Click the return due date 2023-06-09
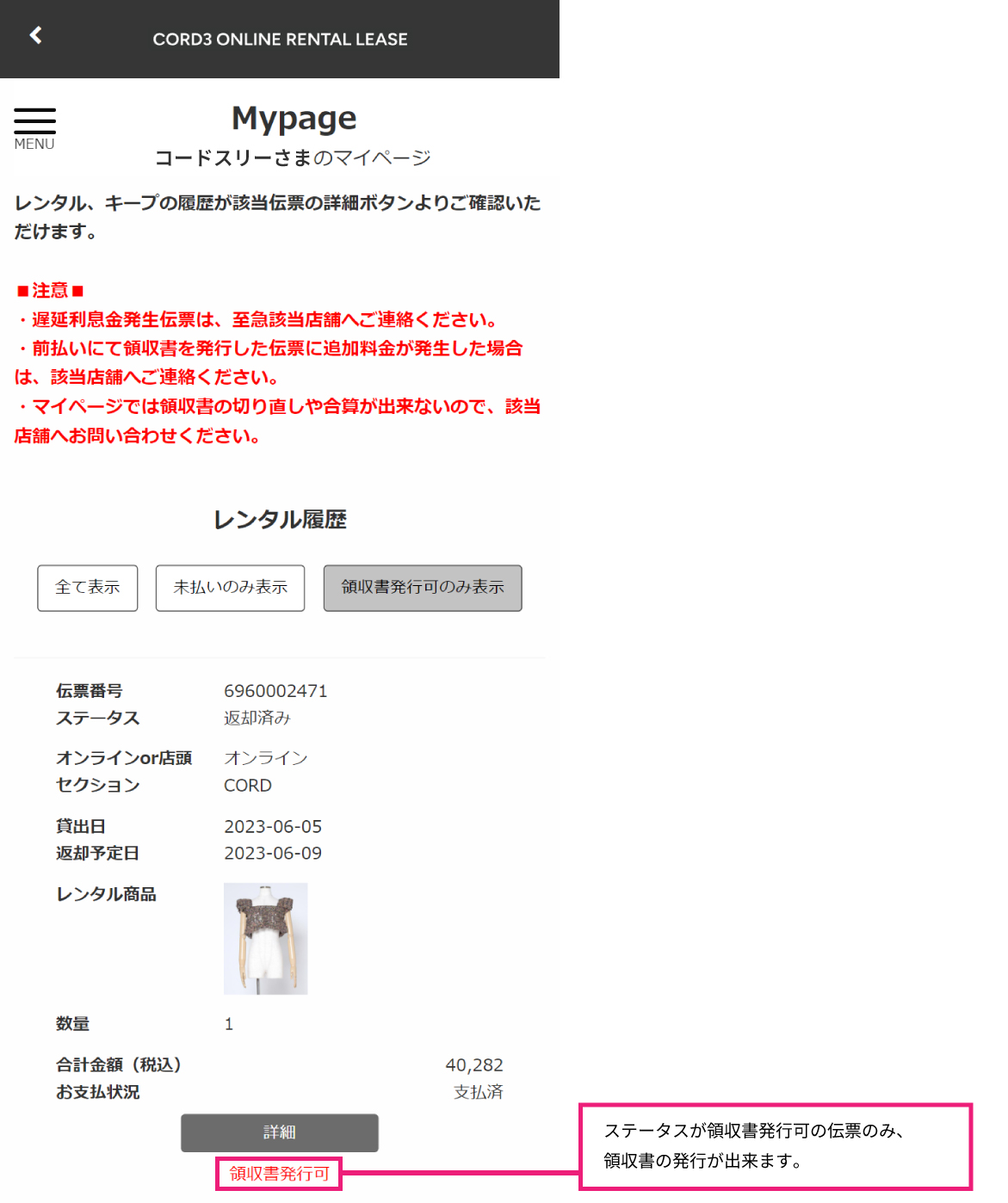The height and width of the screenshot is (1203, 1008). pos(273,854)
